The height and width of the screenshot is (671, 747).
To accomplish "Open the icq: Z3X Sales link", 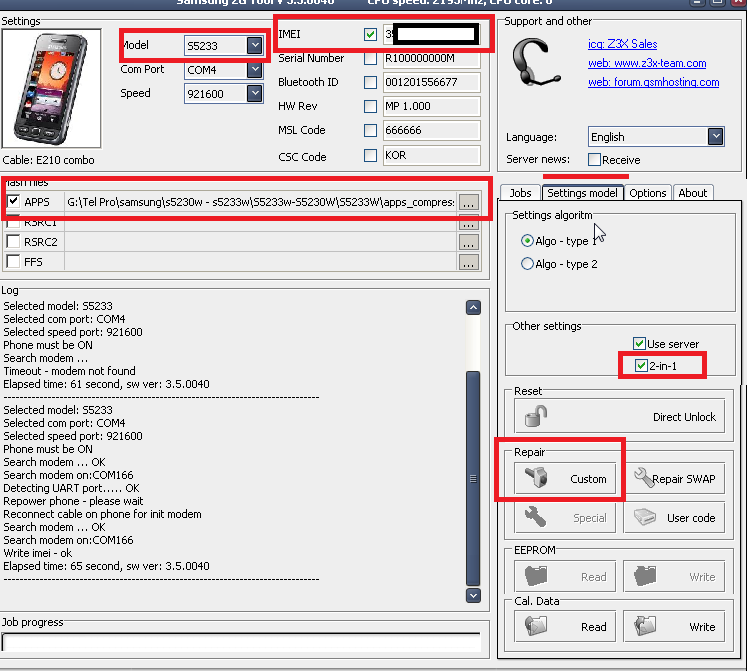I will coord(622,44).
